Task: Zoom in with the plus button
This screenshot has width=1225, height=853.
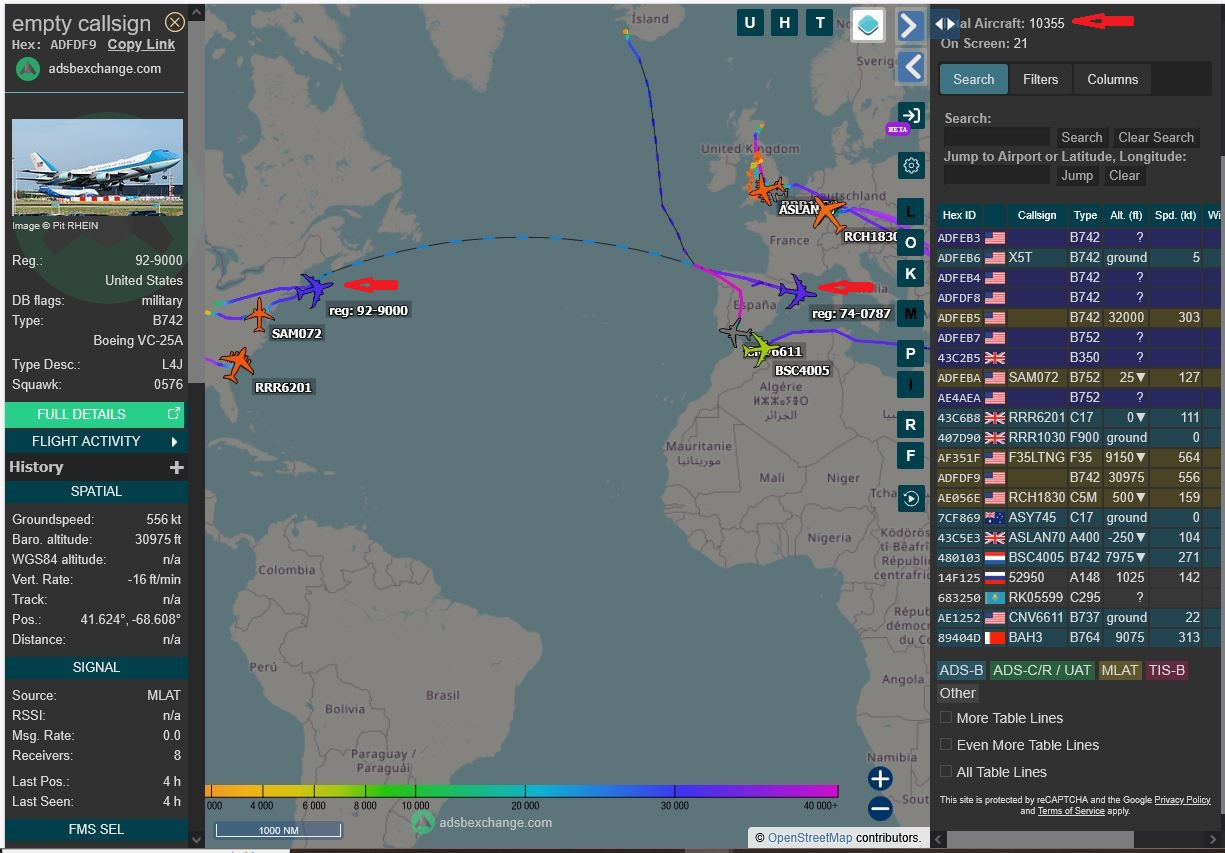Action: (x=880, y=779)
